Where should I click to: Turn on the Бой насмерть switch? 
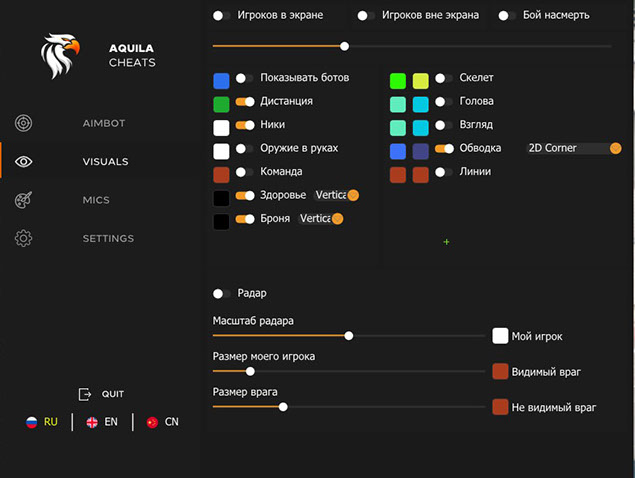tap(507, 16)
